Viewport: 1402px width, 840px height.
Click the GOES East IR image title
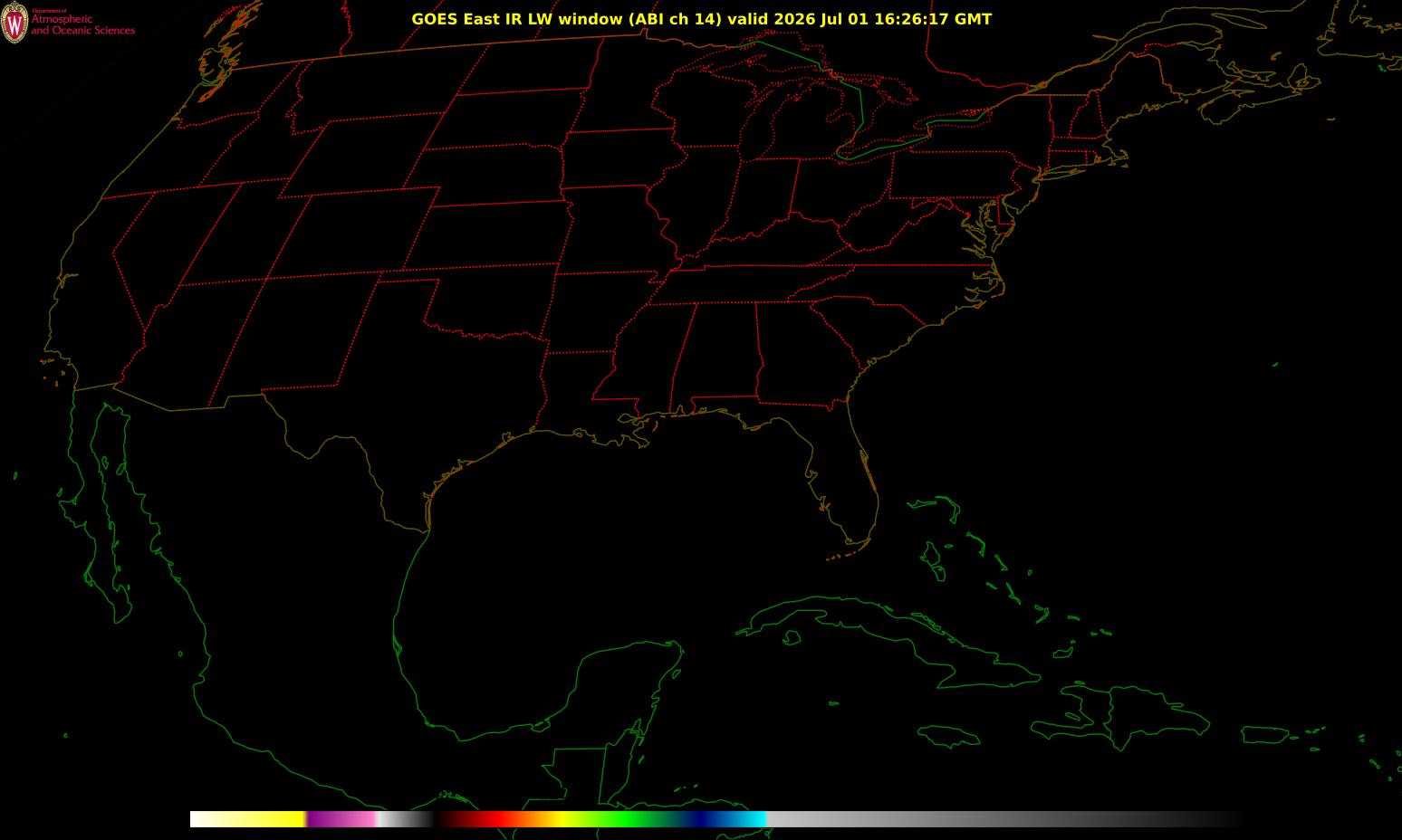(701, 19)
